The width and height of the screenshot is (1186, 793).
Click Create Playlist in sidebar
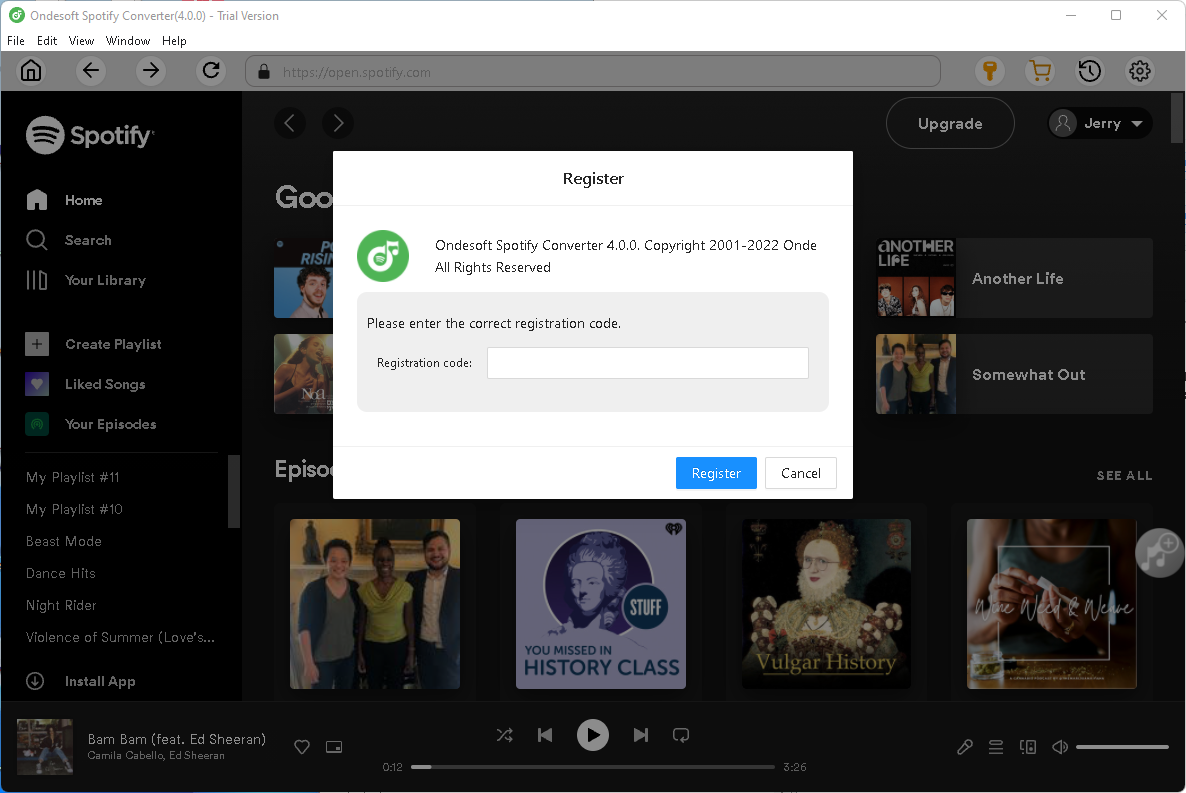coord(94,344)
